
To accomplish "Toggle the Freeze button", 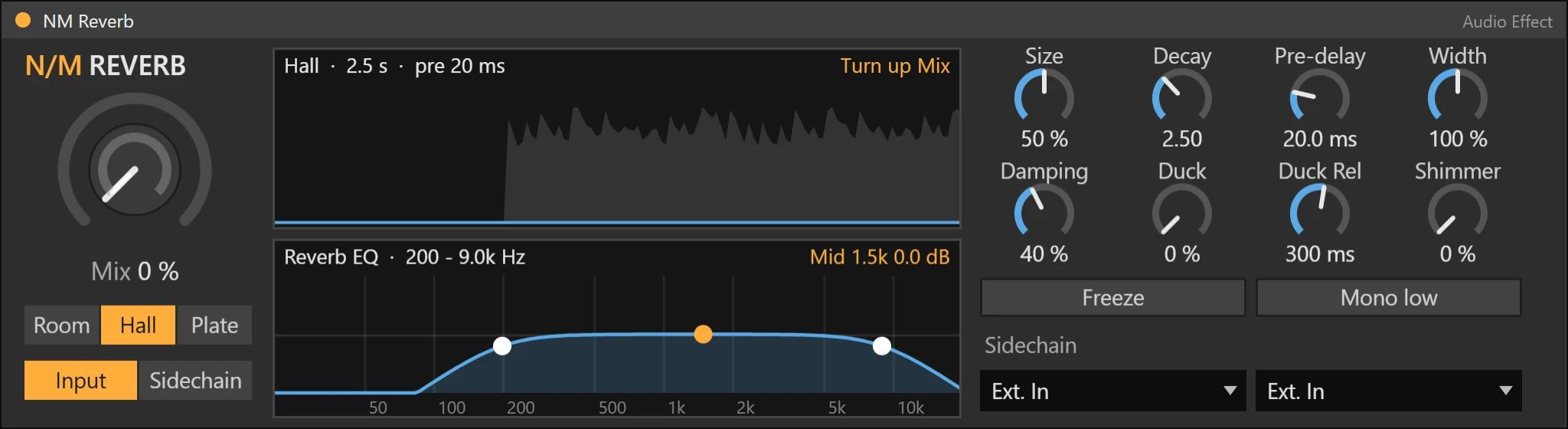I will [1113, 297].
